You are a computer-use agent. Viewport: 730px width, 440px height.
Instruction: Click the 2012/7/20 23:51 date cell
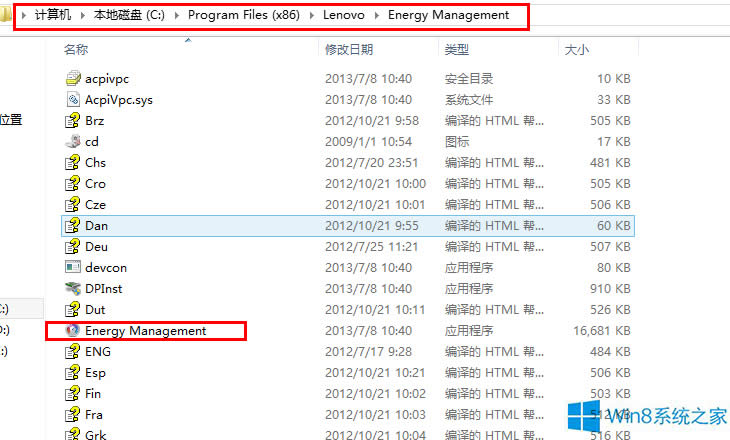coord(372,162)
